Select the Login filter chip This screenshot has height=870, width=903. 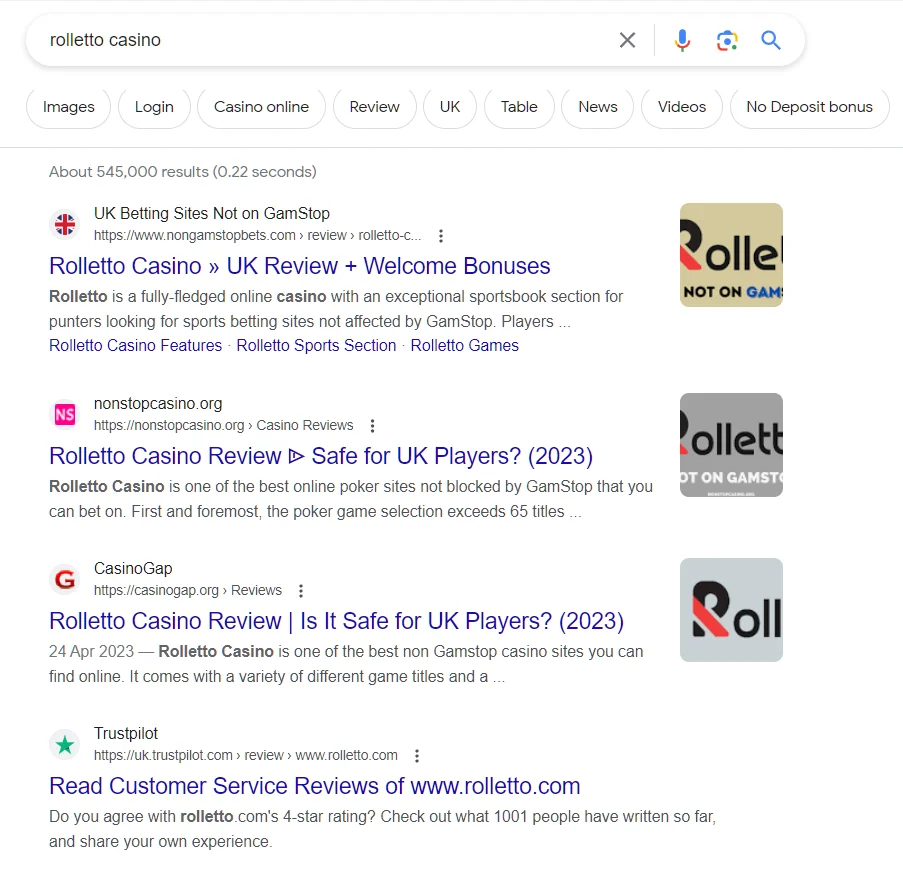tap(154, 107)
